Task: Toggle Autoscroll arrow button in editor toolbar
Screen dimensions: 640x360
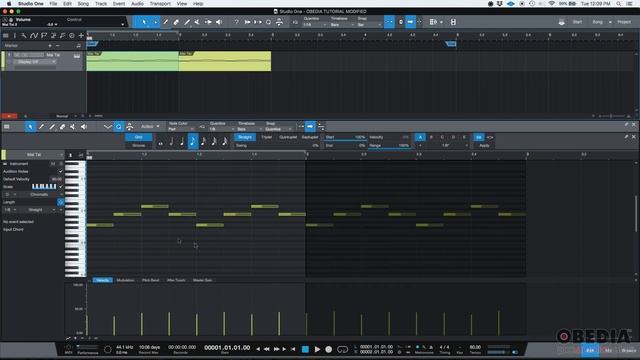Action: tap(310, 127)
